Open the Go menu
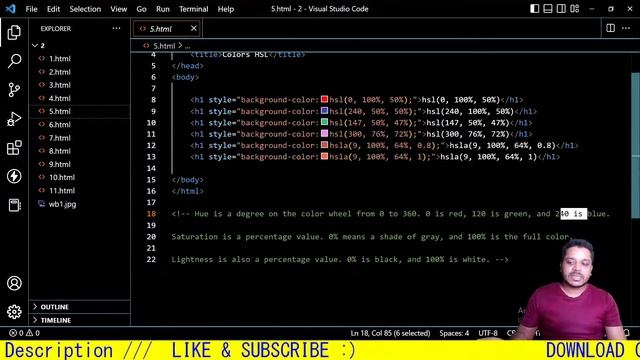This screenshot has height=360, width=640. point(141,9)
